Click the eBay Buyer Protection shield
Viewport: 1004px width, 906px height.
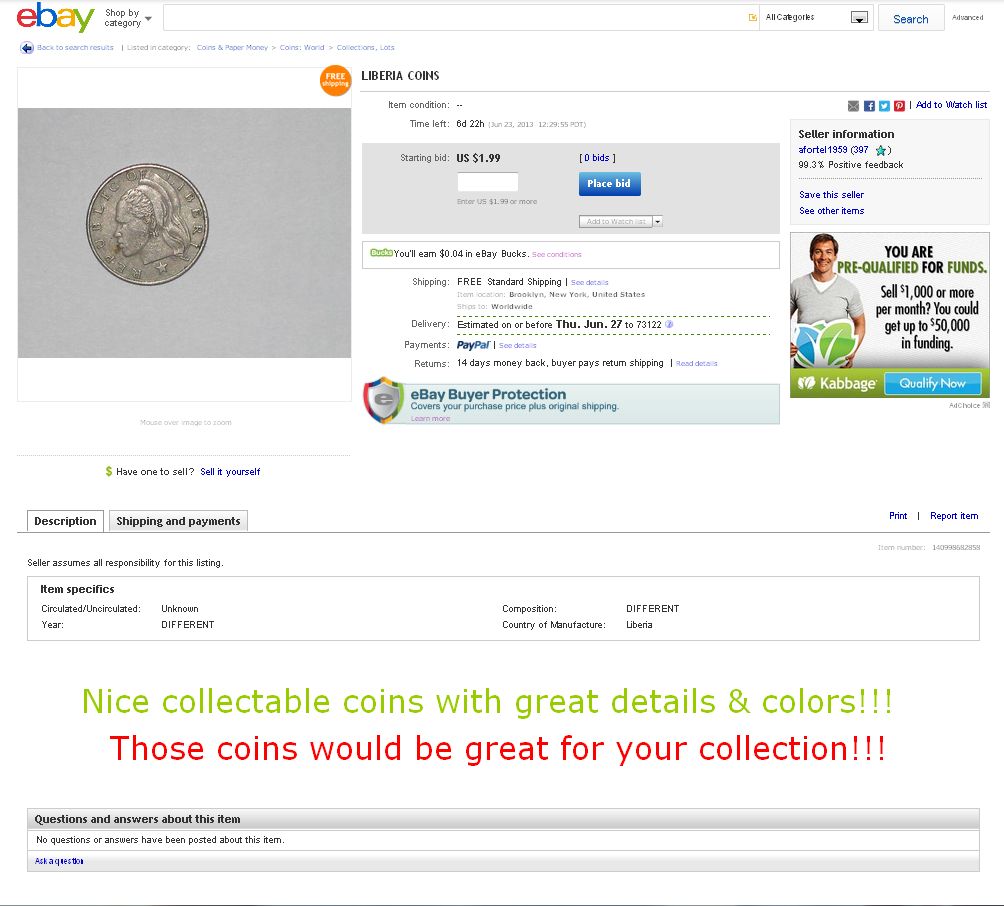tap(384, 400)
